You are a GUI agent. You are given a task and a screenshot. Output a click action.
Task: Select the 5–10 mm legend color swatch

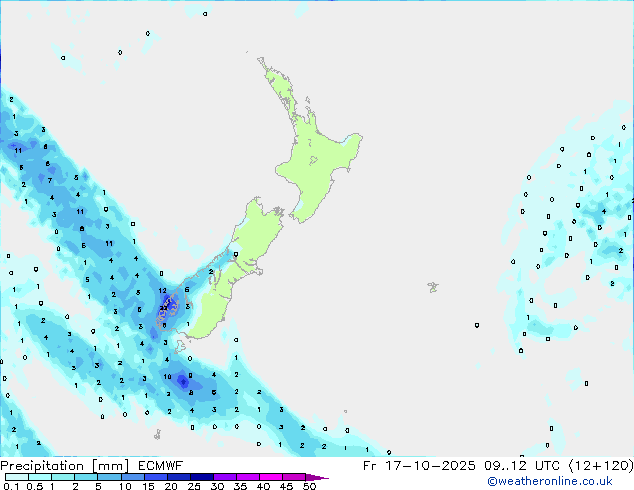109,477
